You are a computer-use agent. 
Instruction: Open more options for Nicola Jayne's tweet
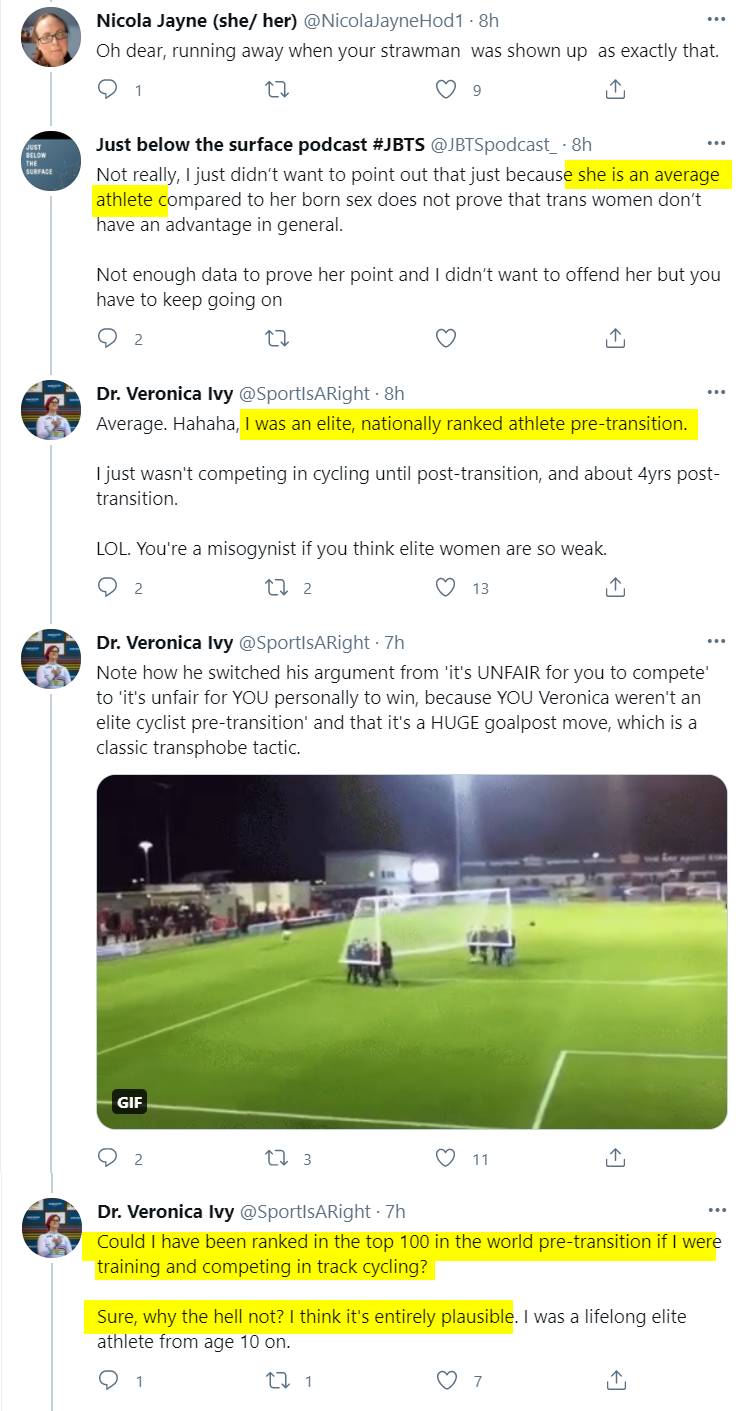click(716, 19)
